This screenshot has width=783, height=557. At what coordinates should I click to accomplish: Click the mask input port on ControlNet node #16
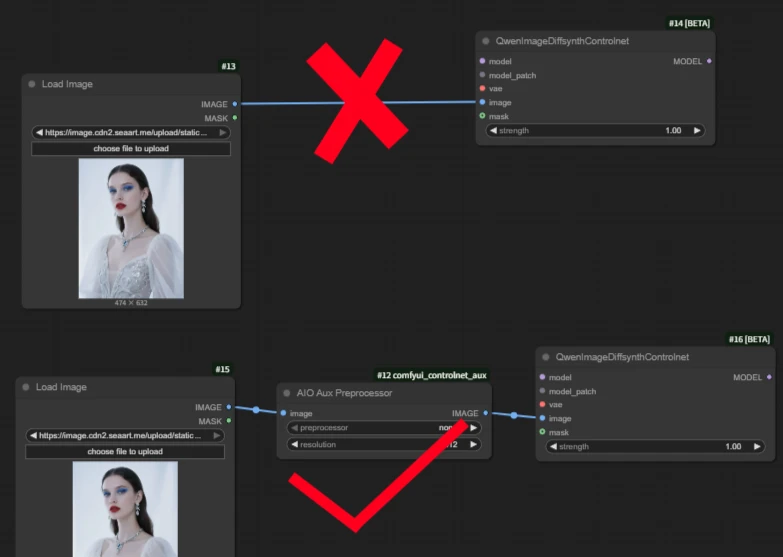[543, 432]
